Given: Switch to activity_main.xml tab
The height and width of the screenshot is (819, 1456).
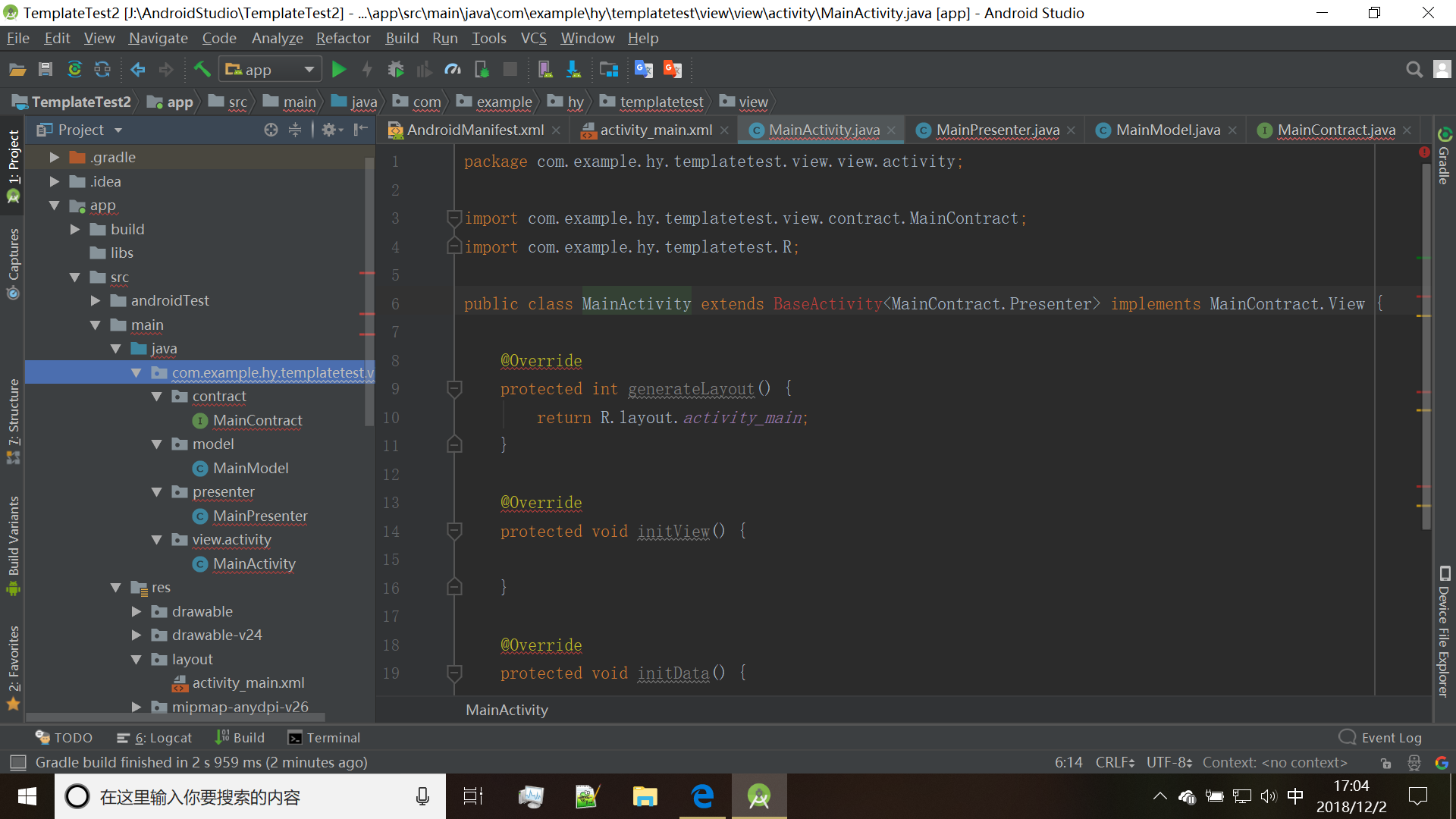Looking at the screenshot, I should 655,130.
